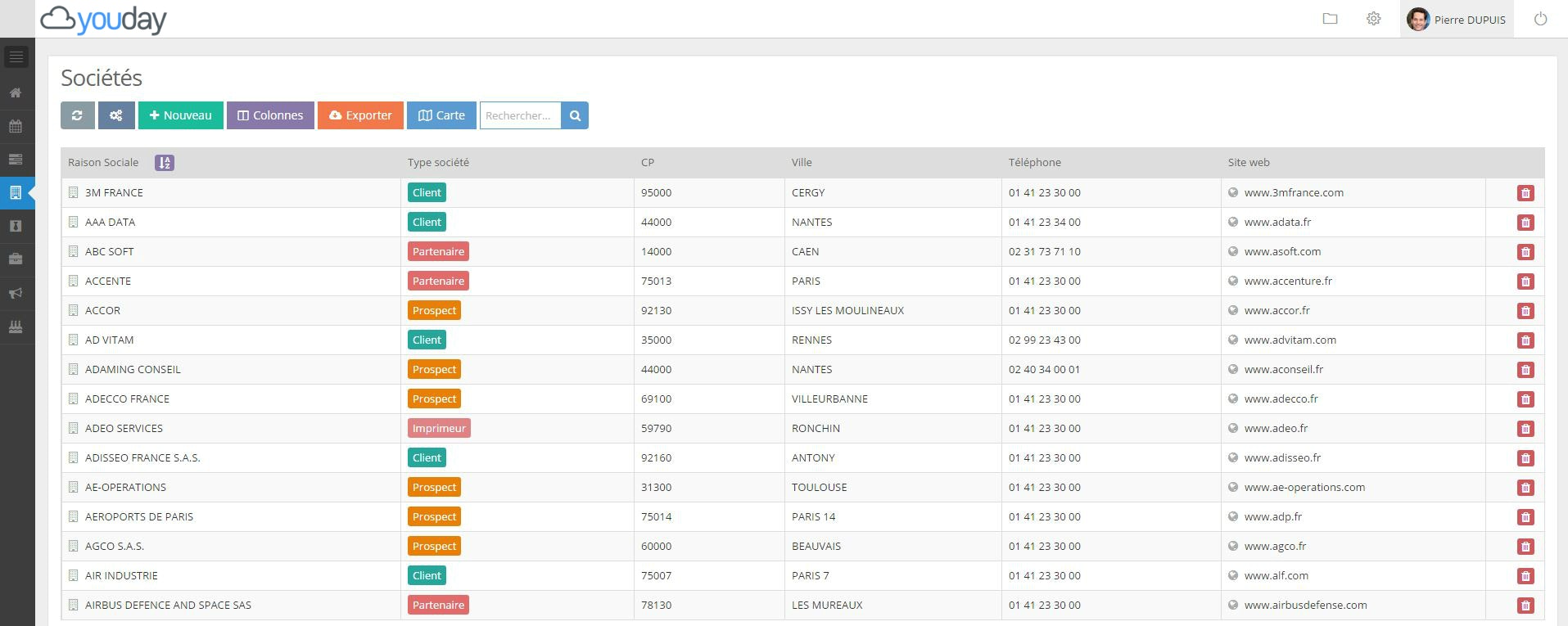Click Partenaire tag on ACCENTE row
The image size is (1568, 626).
(x=438, y=281)
